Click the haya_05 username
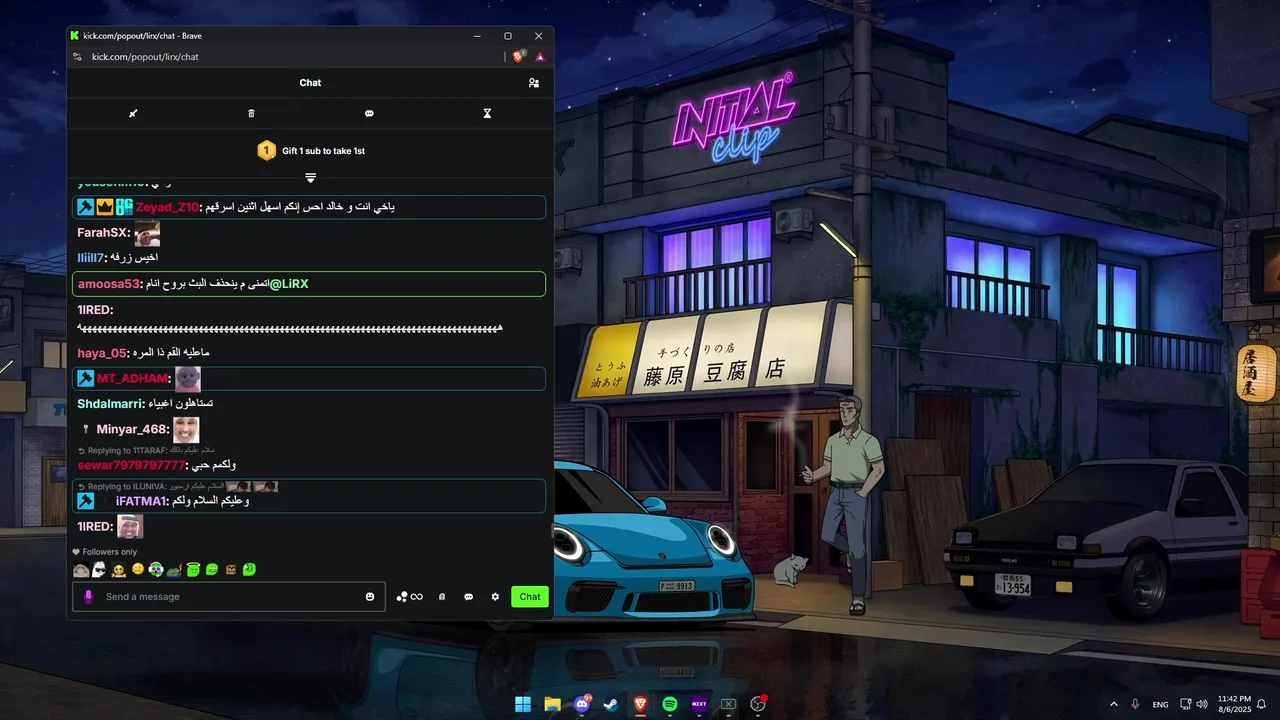The height and width of the screenshot is (720, 1280). click(x=102, y=353)
